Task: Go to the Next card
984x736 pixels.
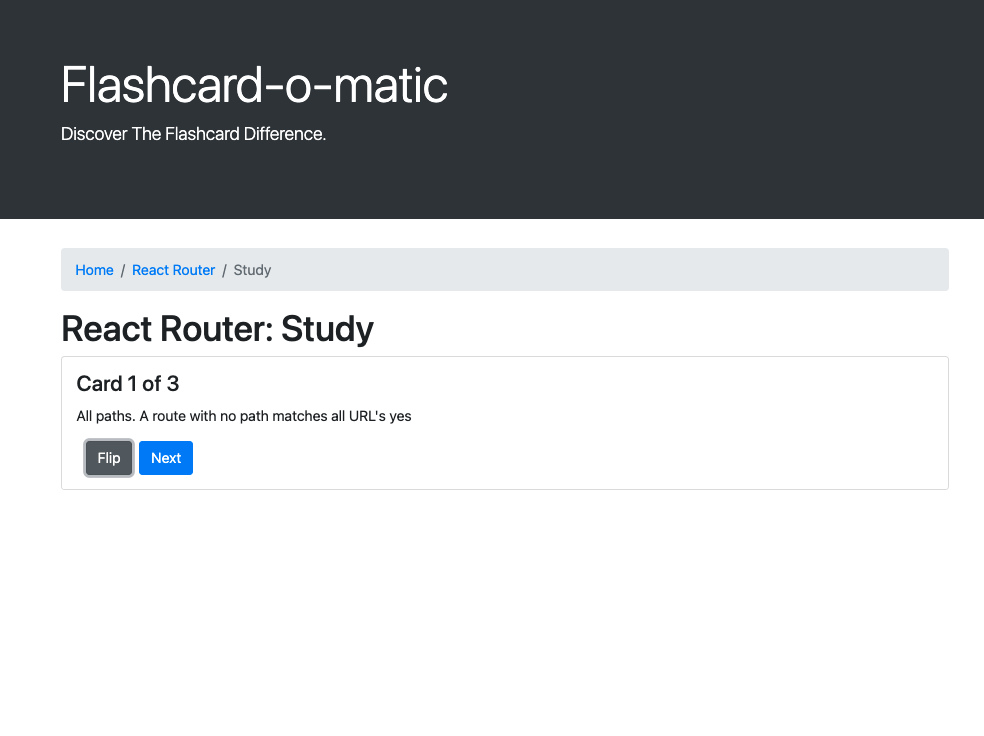Action: [x=166, y=458]
